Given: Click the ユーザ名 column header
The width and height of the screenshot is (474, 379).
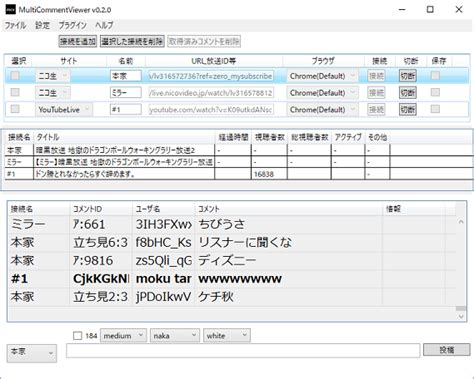Looking at the screenshot, I should tap(163, 209).
